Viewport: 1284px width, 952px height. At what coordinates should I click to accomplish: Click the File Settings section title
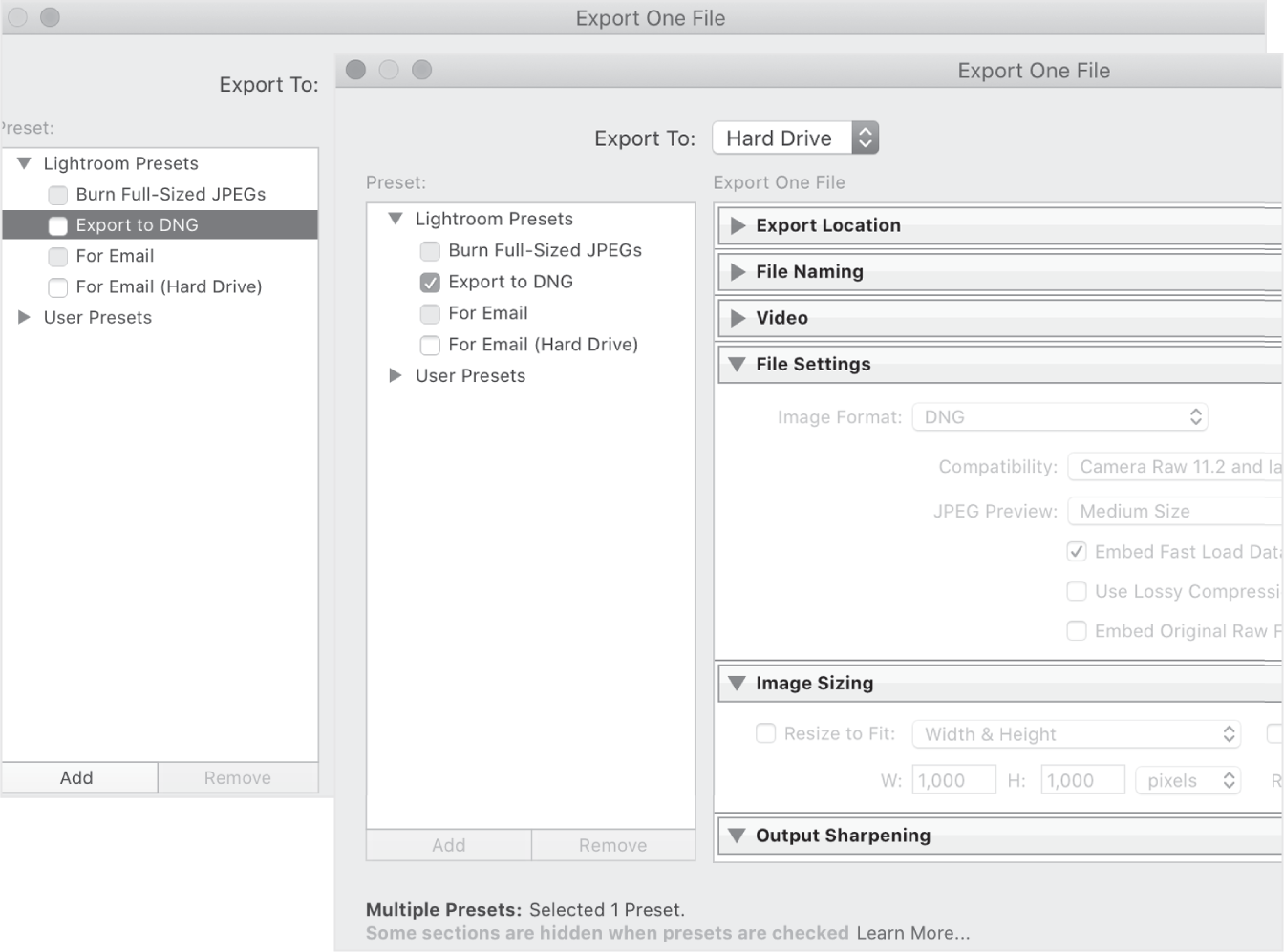point(813,364)
